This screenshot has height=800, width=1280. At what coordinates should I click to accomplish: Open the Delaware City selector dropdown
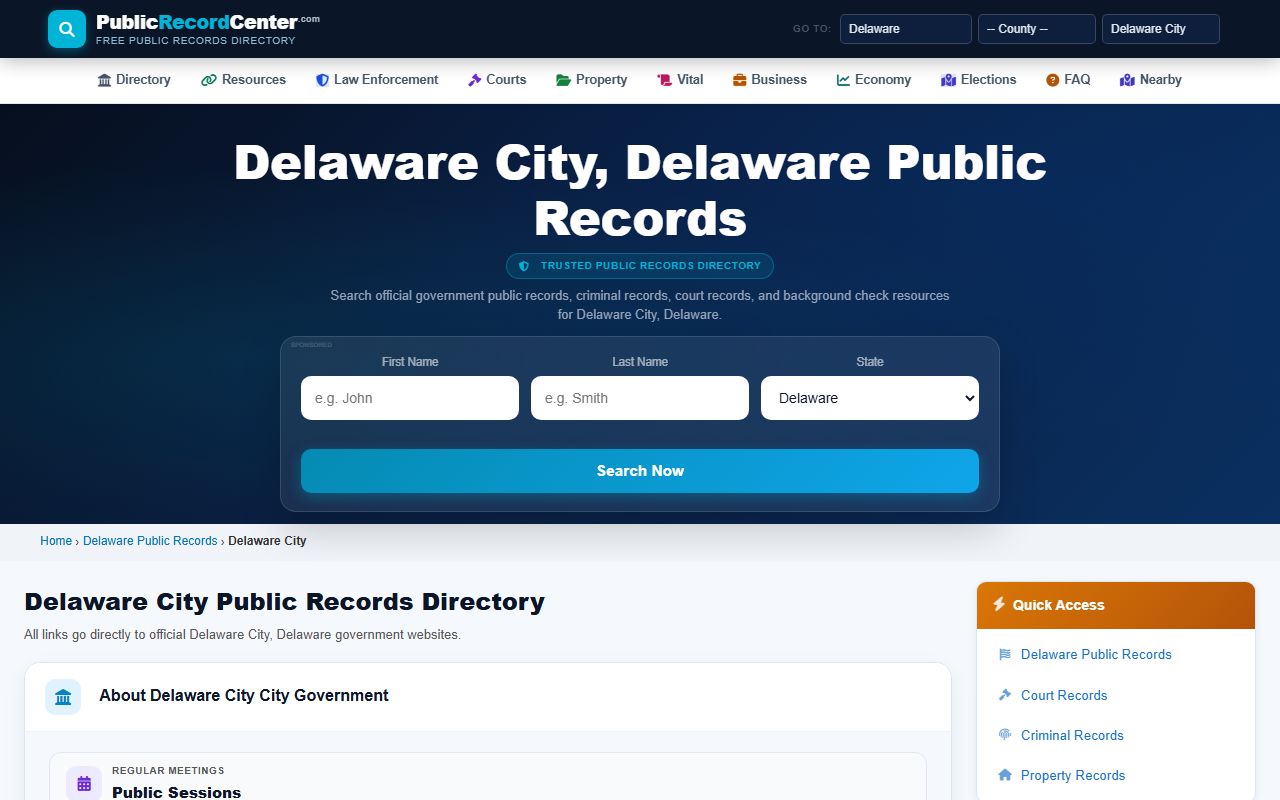pos(1161,29)
